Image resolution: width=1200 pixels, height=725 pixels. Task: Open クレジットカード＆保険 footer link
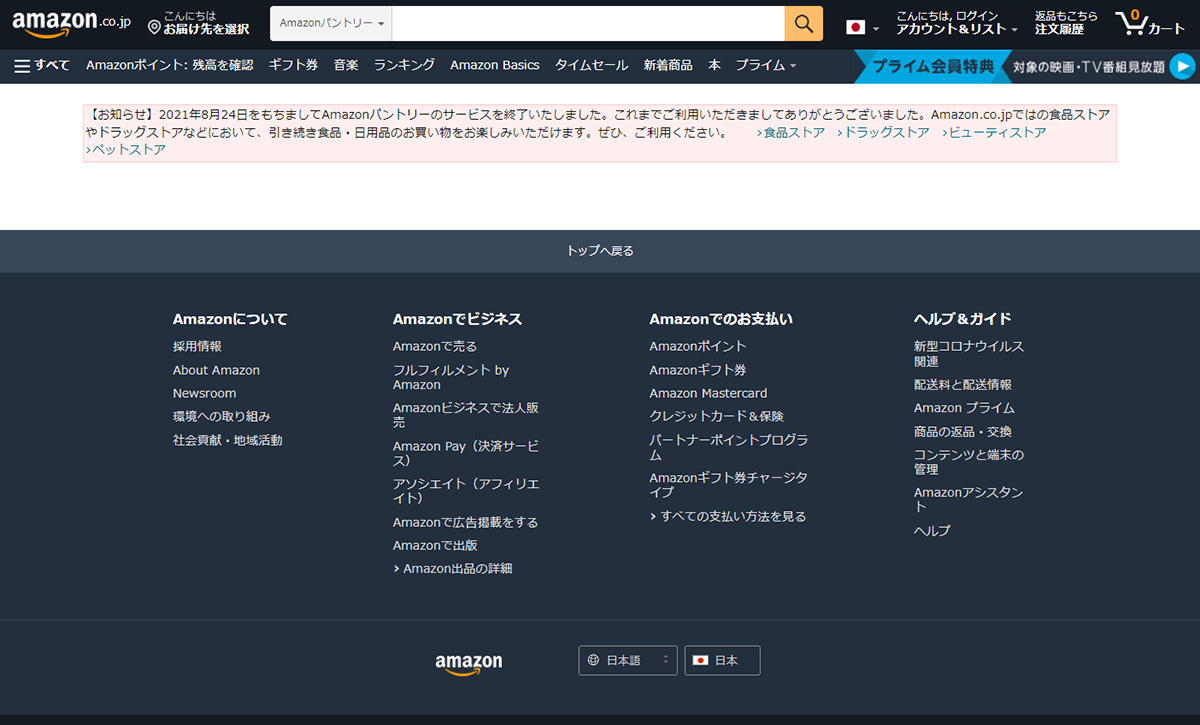717,416
